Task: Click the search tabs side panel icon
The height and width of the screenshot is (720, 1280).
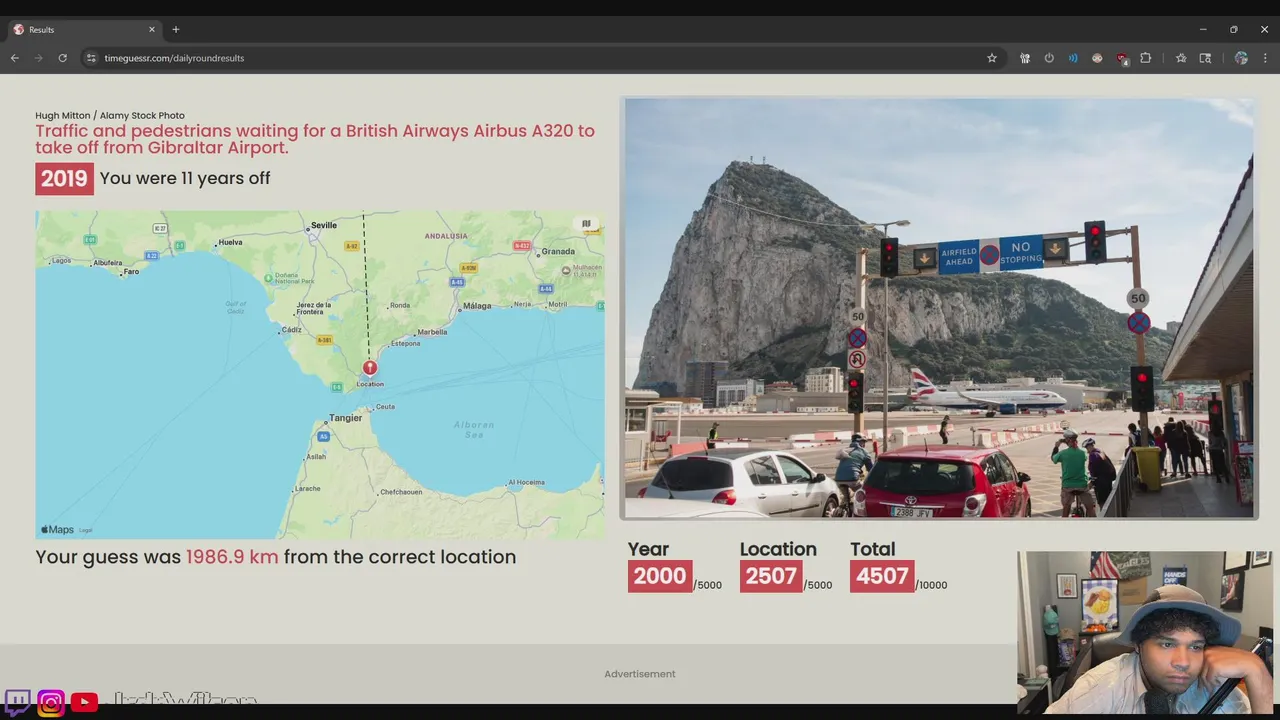Action: 1205,58
